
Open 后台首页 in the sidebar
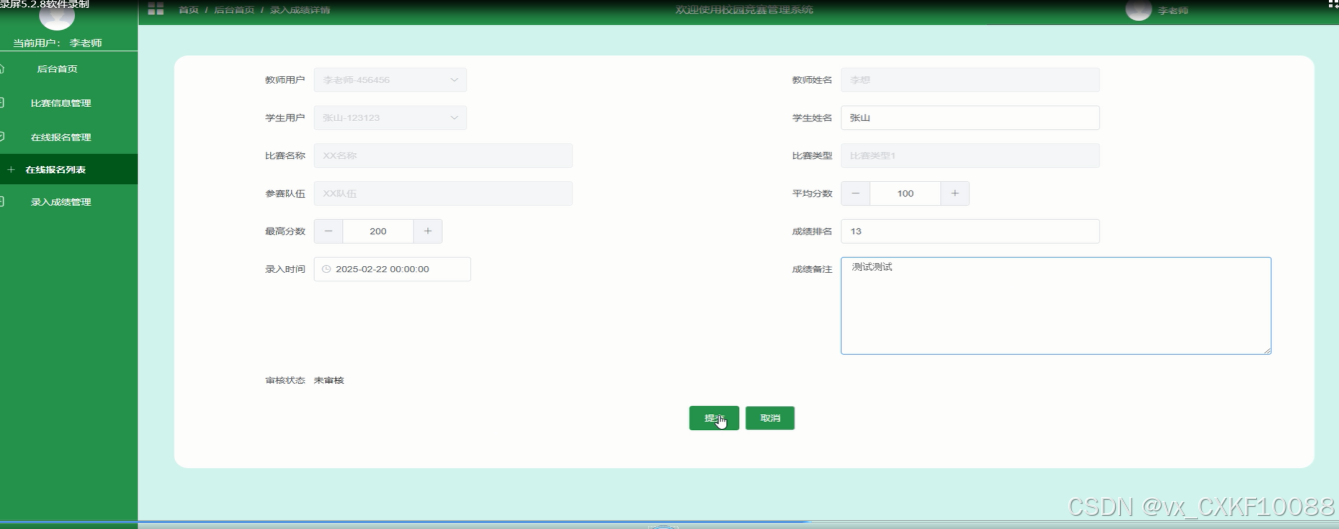pos(57,69)
